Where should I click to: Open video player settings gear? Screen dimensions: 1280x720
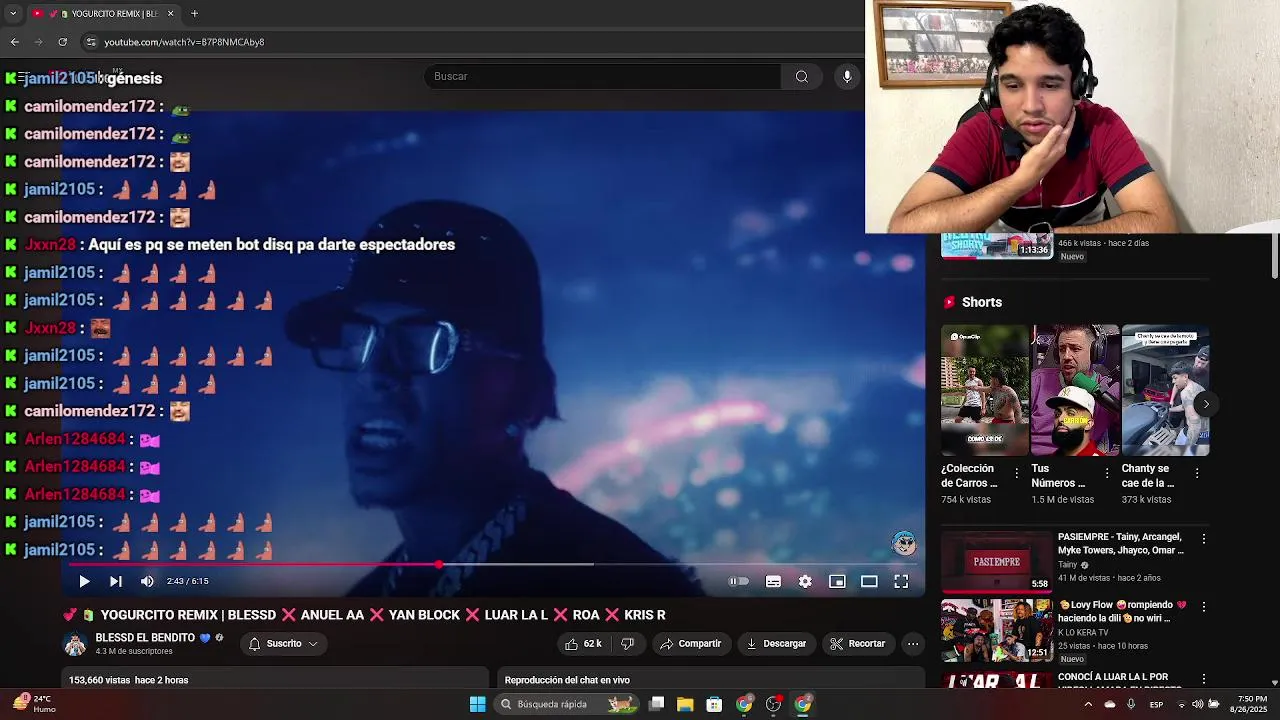click(805, 581)
